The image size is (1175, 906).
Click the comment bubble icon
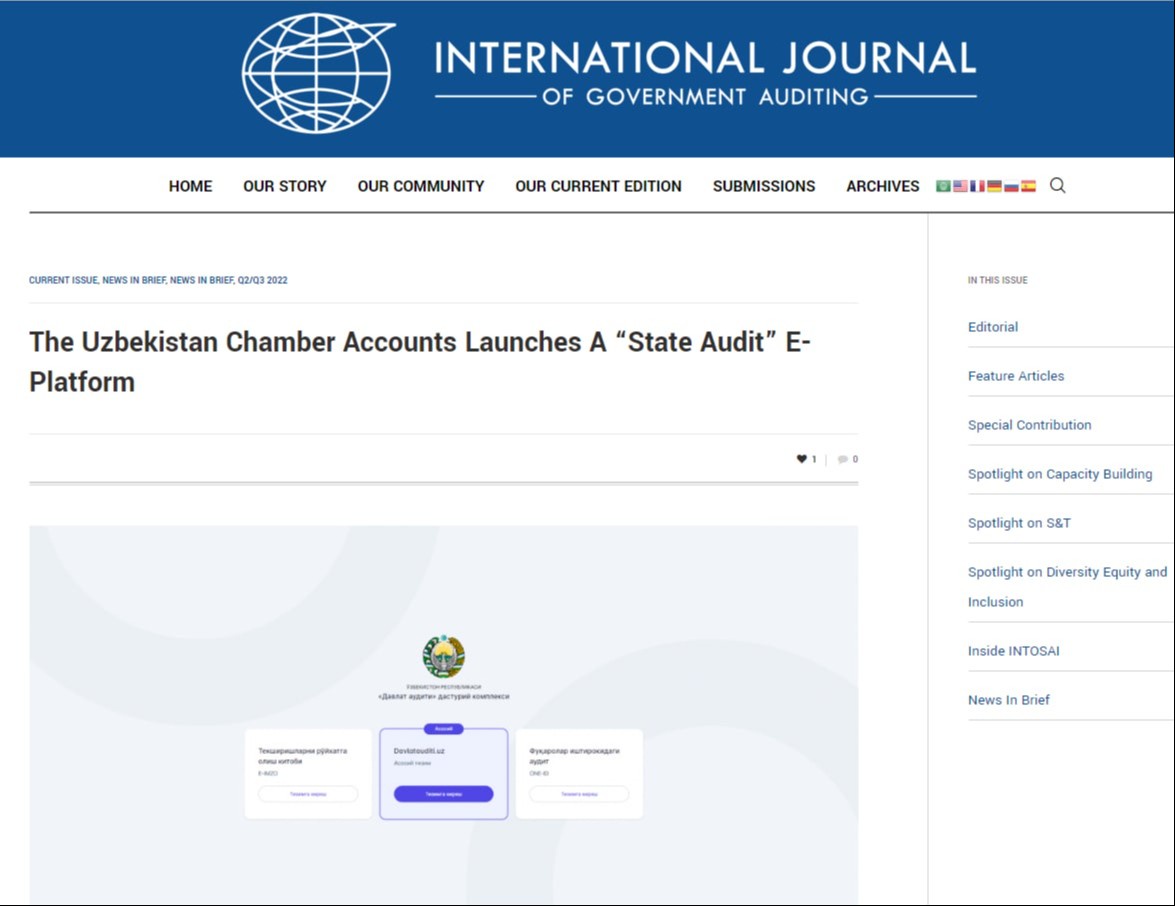(x=843, y=460)
